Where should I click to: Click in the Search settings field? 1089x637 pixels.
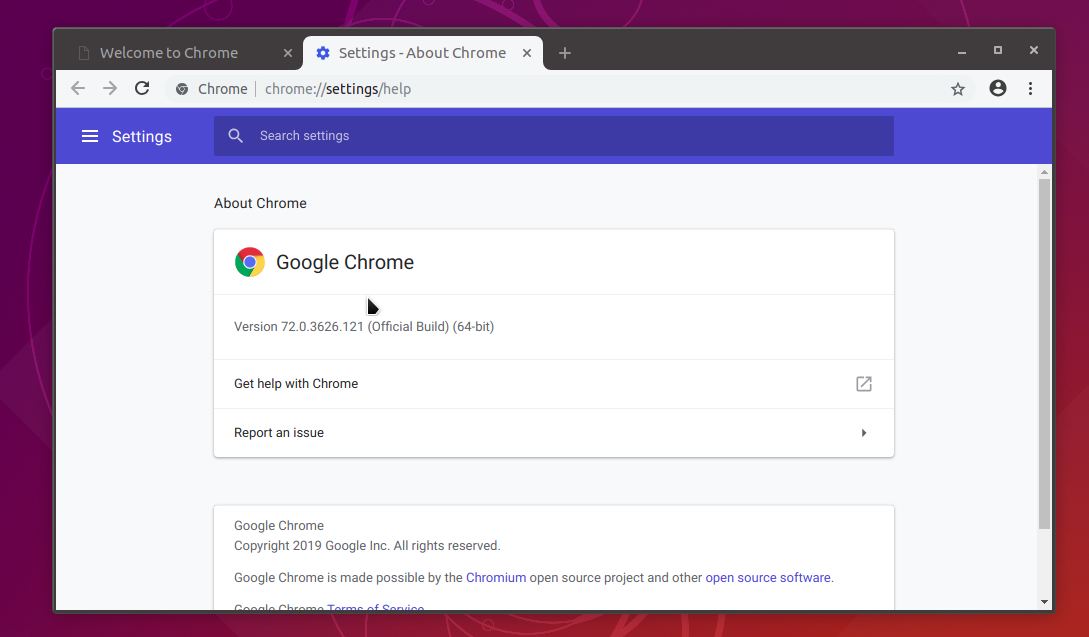pyautogui.click(x=554, y=135)
